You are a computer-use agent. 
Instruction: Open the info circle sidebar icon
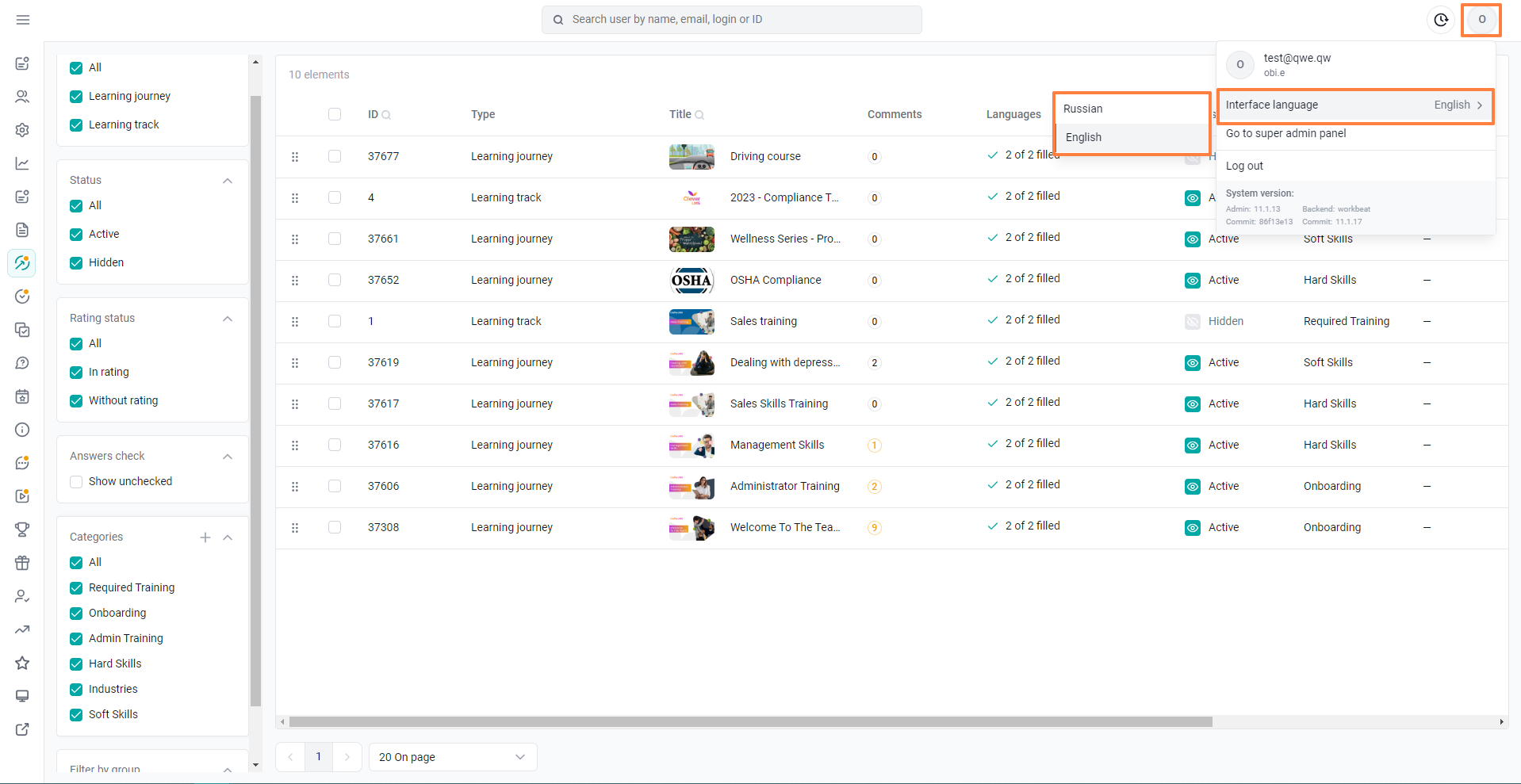click(x=22, y=430)
